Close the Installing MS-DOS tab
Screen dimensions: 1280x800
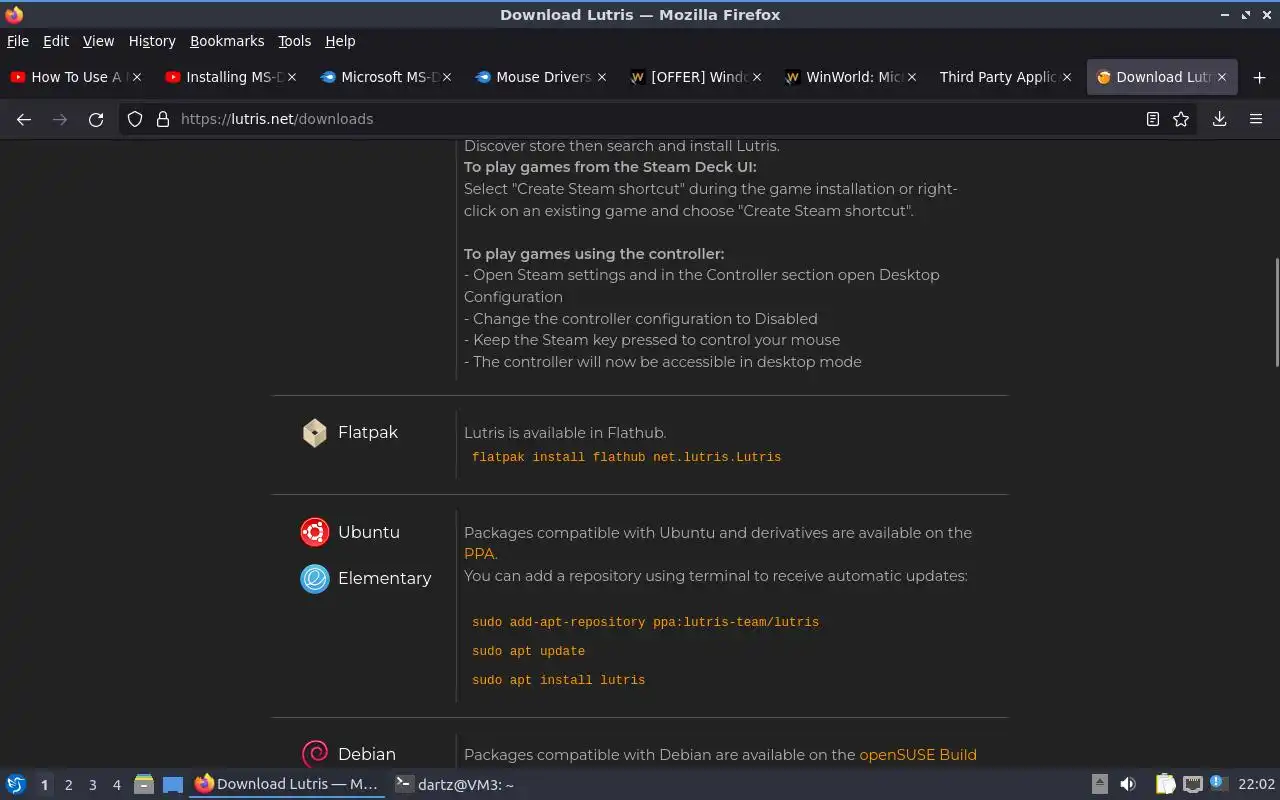coord(292,77)
